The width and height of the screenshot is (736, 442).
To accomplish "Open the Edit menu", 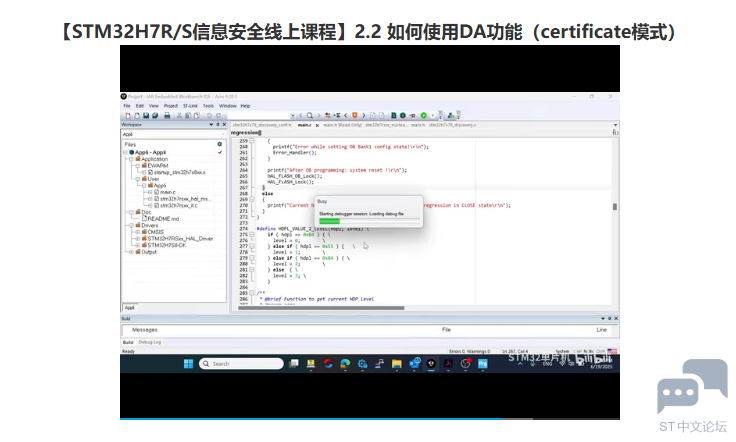I will point(140,106).
